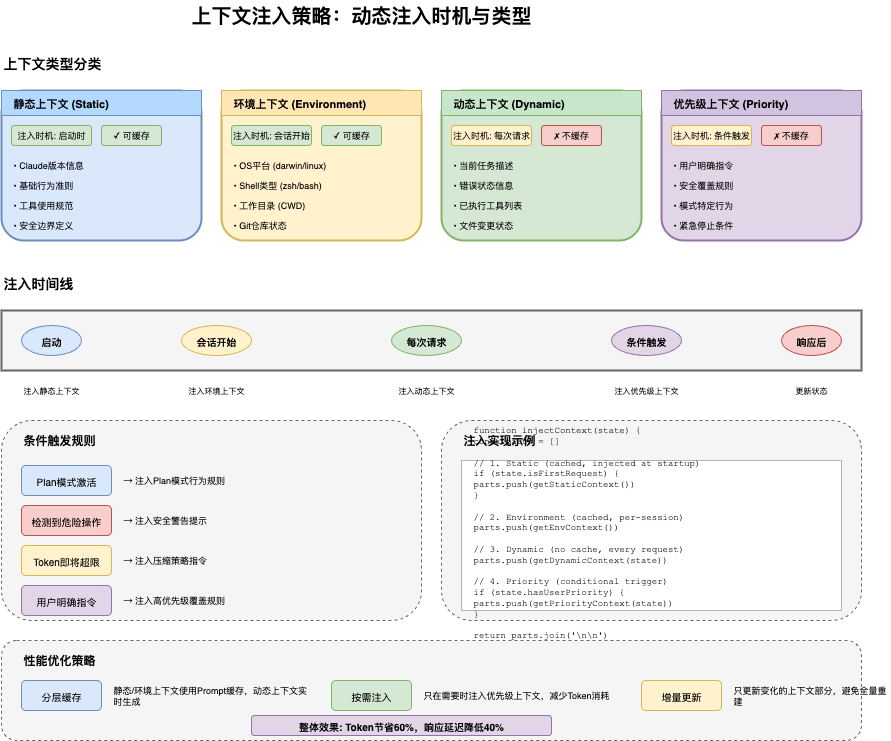The height and width of the screenshot is (741, 891).
Task: Select the 检测到危险操作 rule box
Action: pyautogui.click(x=66, y=521)
